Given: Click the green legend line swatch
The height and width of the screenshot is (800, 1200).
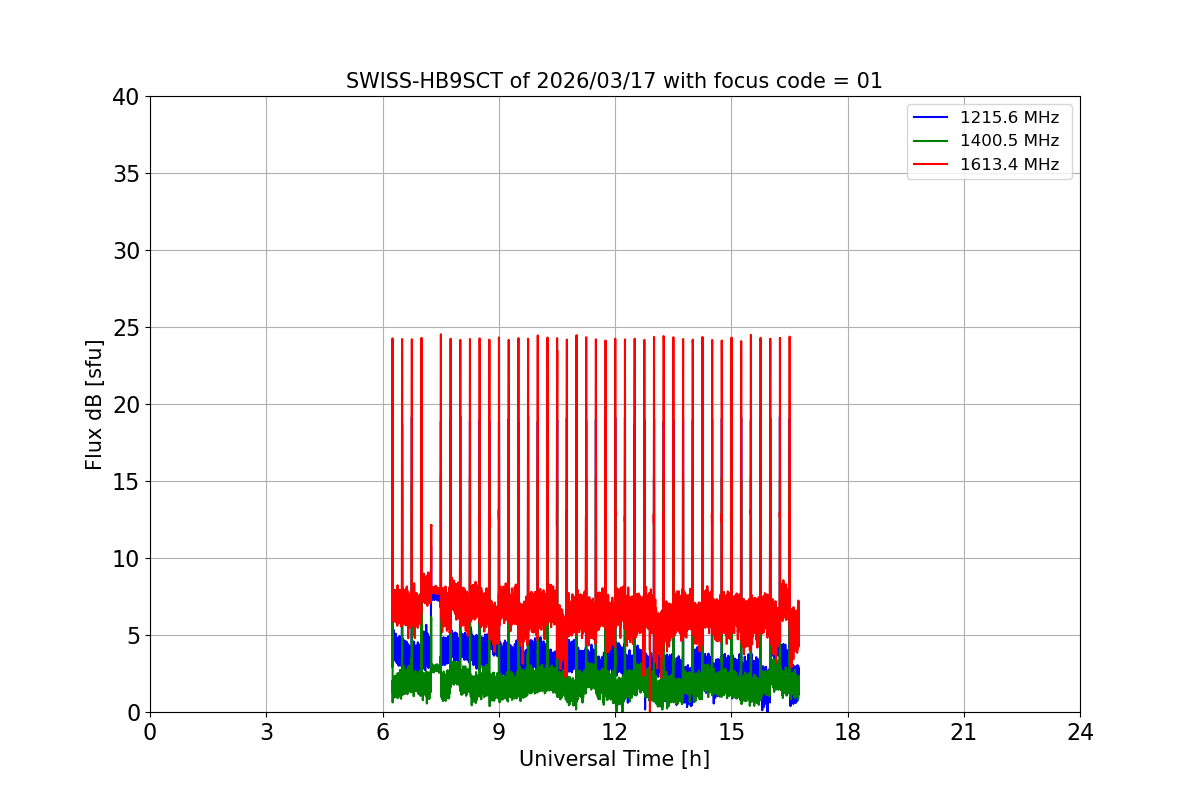Looking at the screenshot, I should coord(932,141).
